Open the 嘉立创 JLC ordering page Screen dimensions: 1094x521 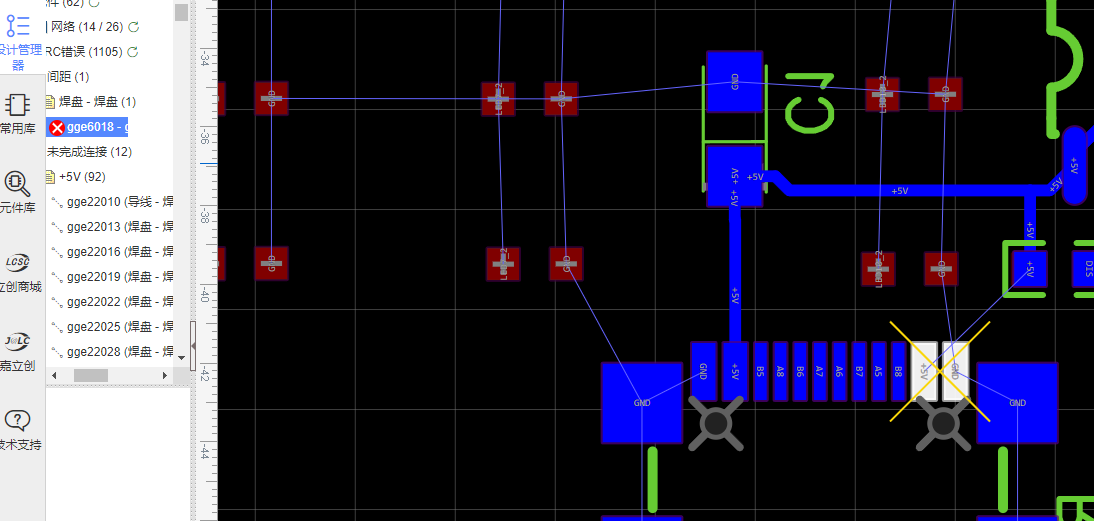[x=18, y=352]
